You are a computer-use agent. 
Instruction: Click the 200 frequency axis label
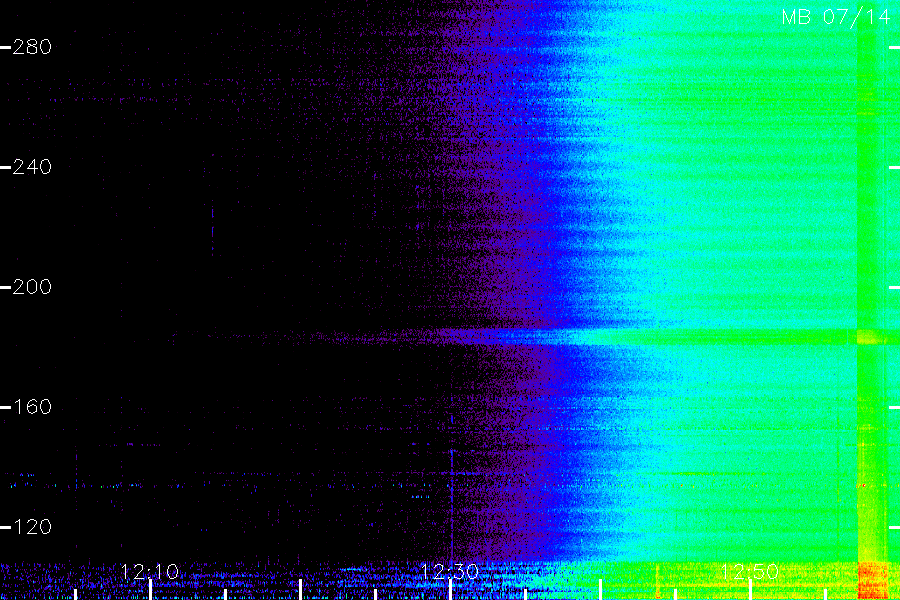32,287
